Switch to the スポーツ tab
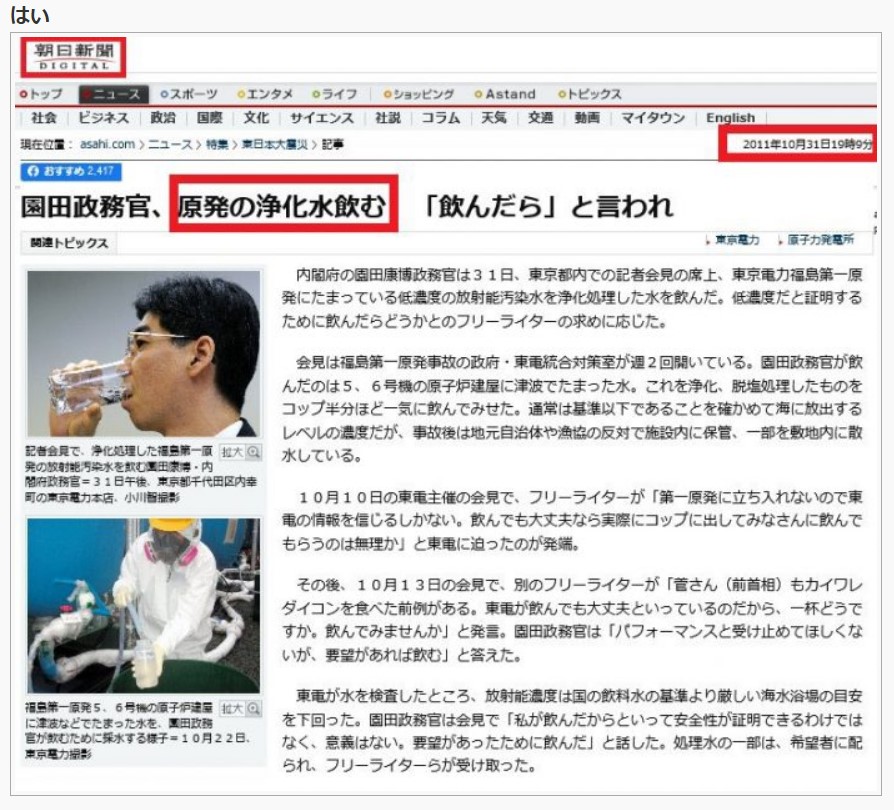This screenshot has width=894, height=810. click(x=189, y=94)
